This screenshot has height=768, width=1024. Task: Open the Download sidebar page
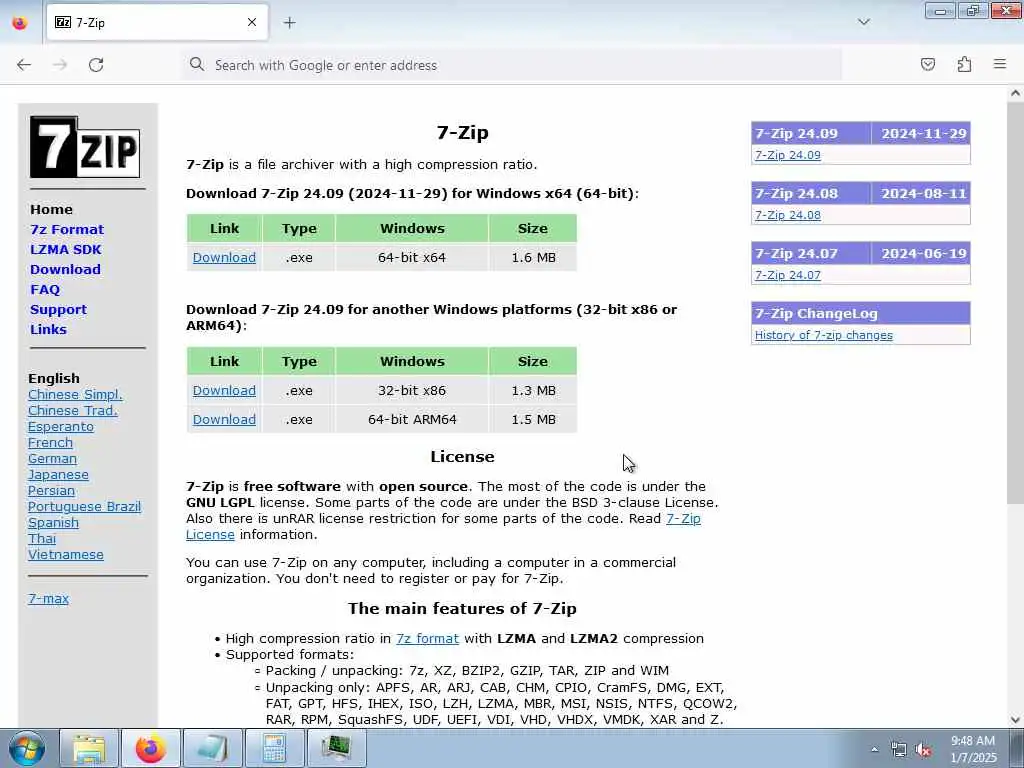click(x=65, y=270)
